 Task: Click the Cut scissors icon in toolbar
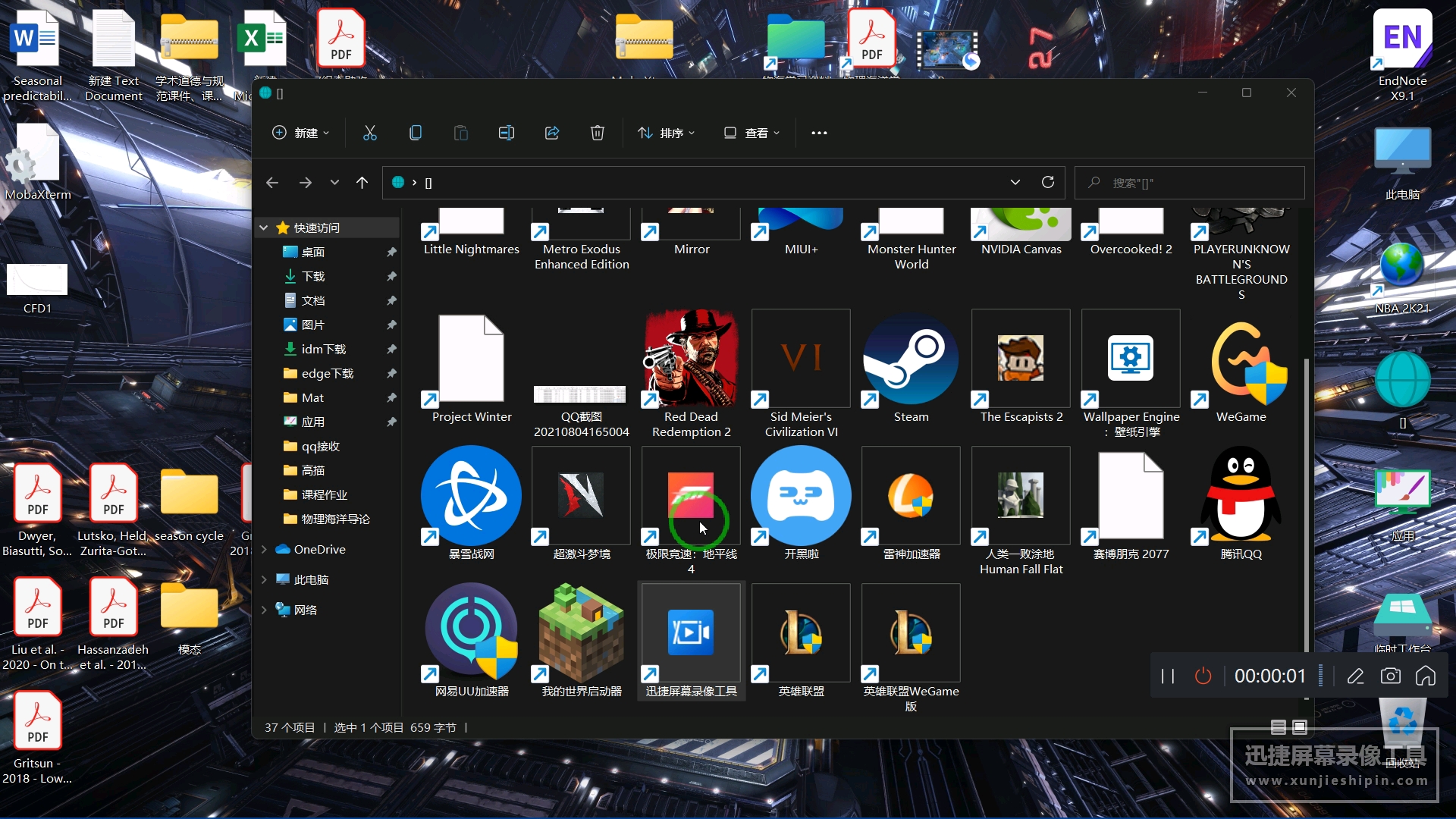pyautogui.click(x=369, y=133)
